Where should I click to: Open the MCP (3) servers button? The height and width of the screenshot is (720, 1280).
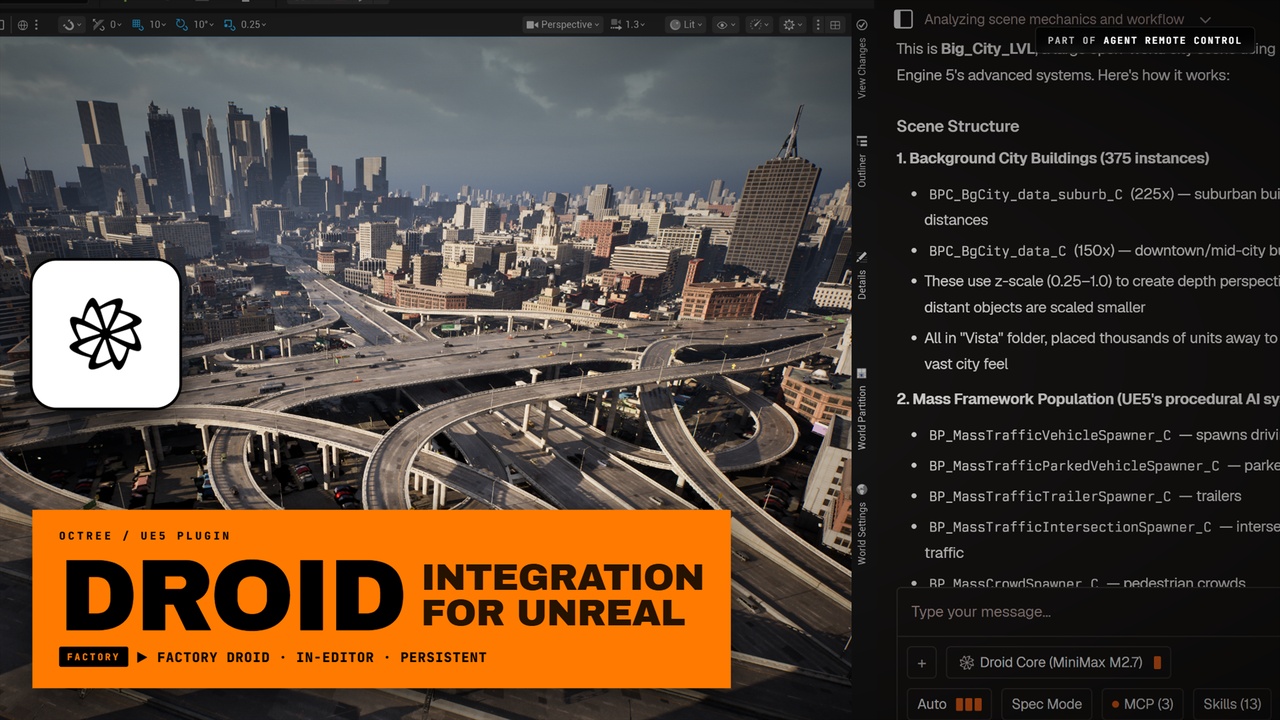(1141, 704)
